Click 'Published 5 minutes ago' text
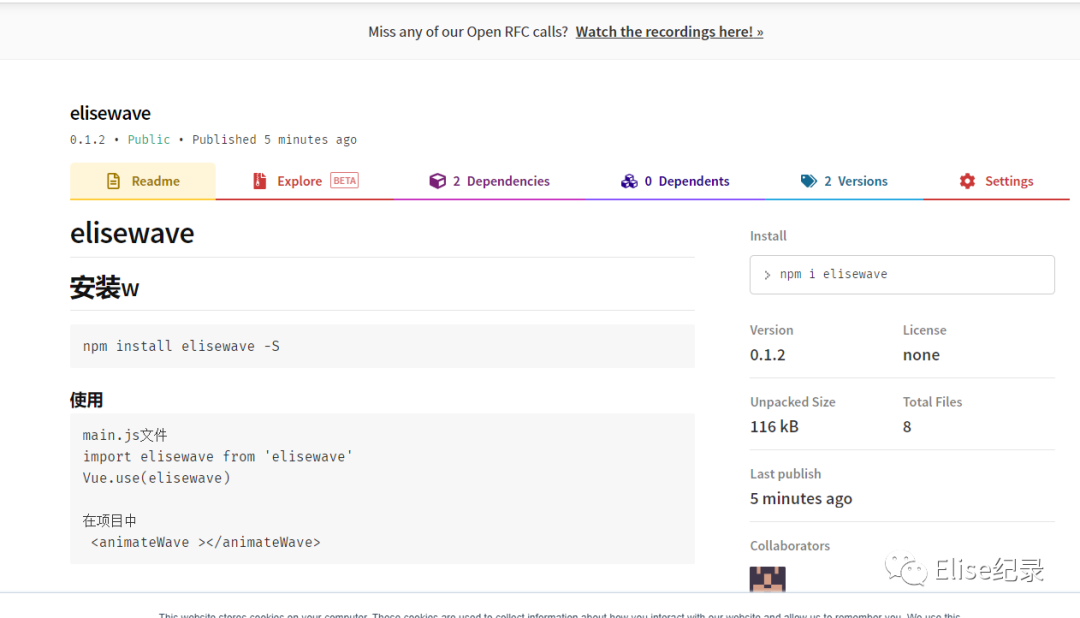Image resolution: width=1080 pixels, height=618 pixels. [x=274, y=139]
